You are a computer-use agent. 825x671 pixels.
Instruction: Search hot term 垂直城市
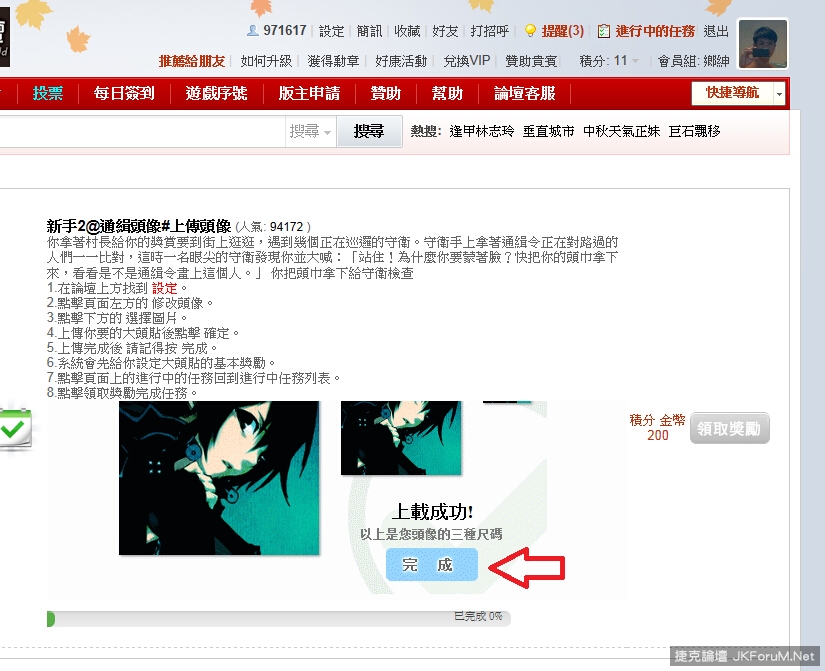click(549, 131)
